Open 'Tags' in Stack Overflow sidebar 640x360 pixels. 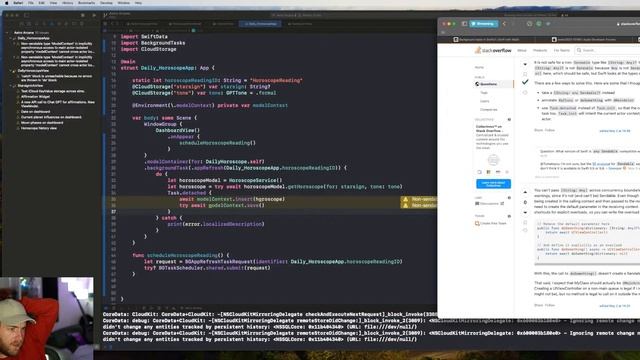coord(484,93)
